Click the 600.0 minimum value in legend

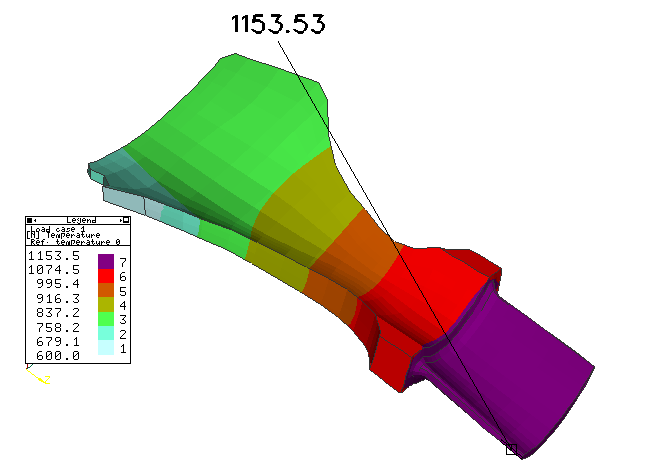[53, 355]
